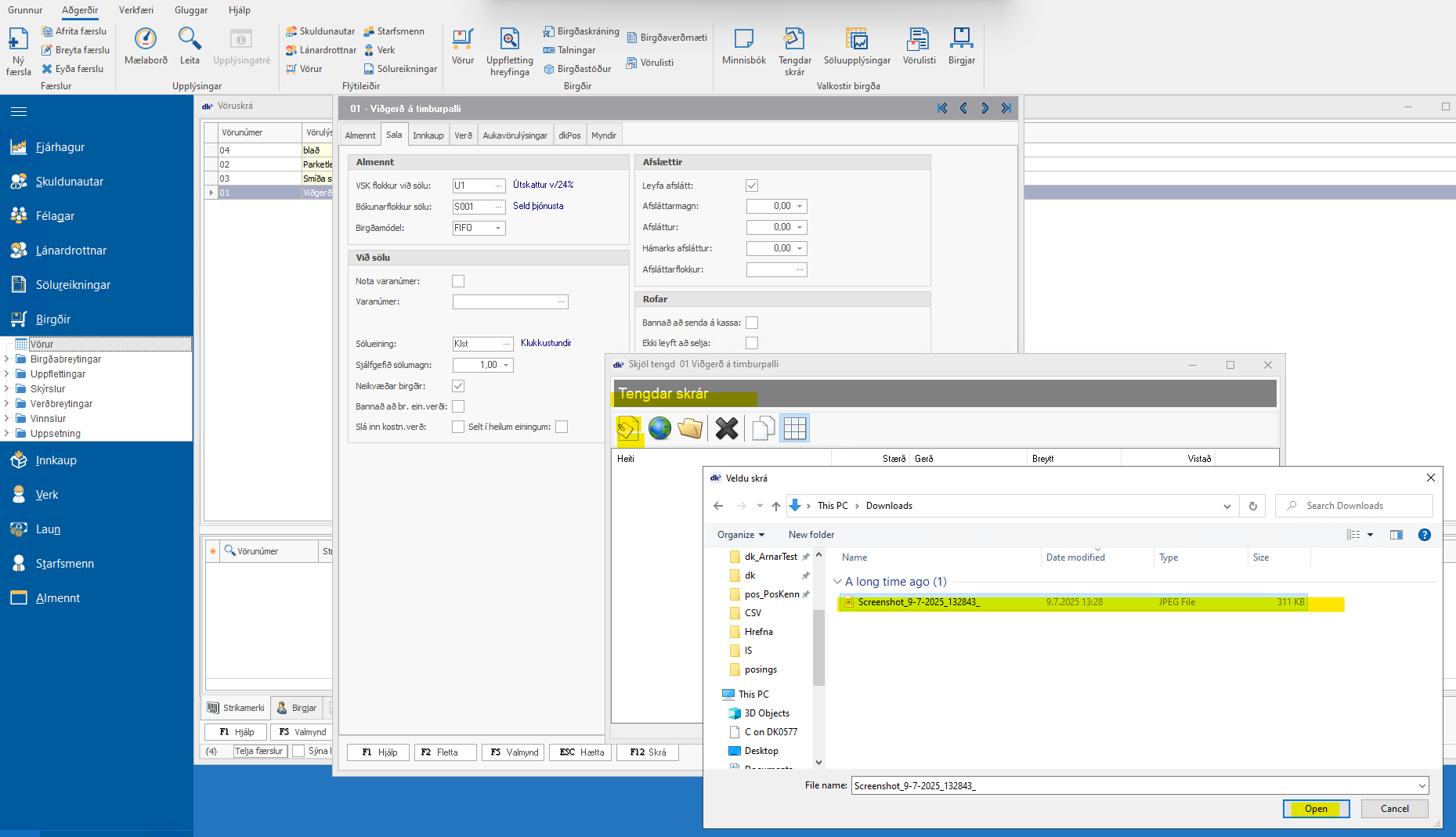Click the Open button
Screen dimensions: 1456x837
(1316, 809)
